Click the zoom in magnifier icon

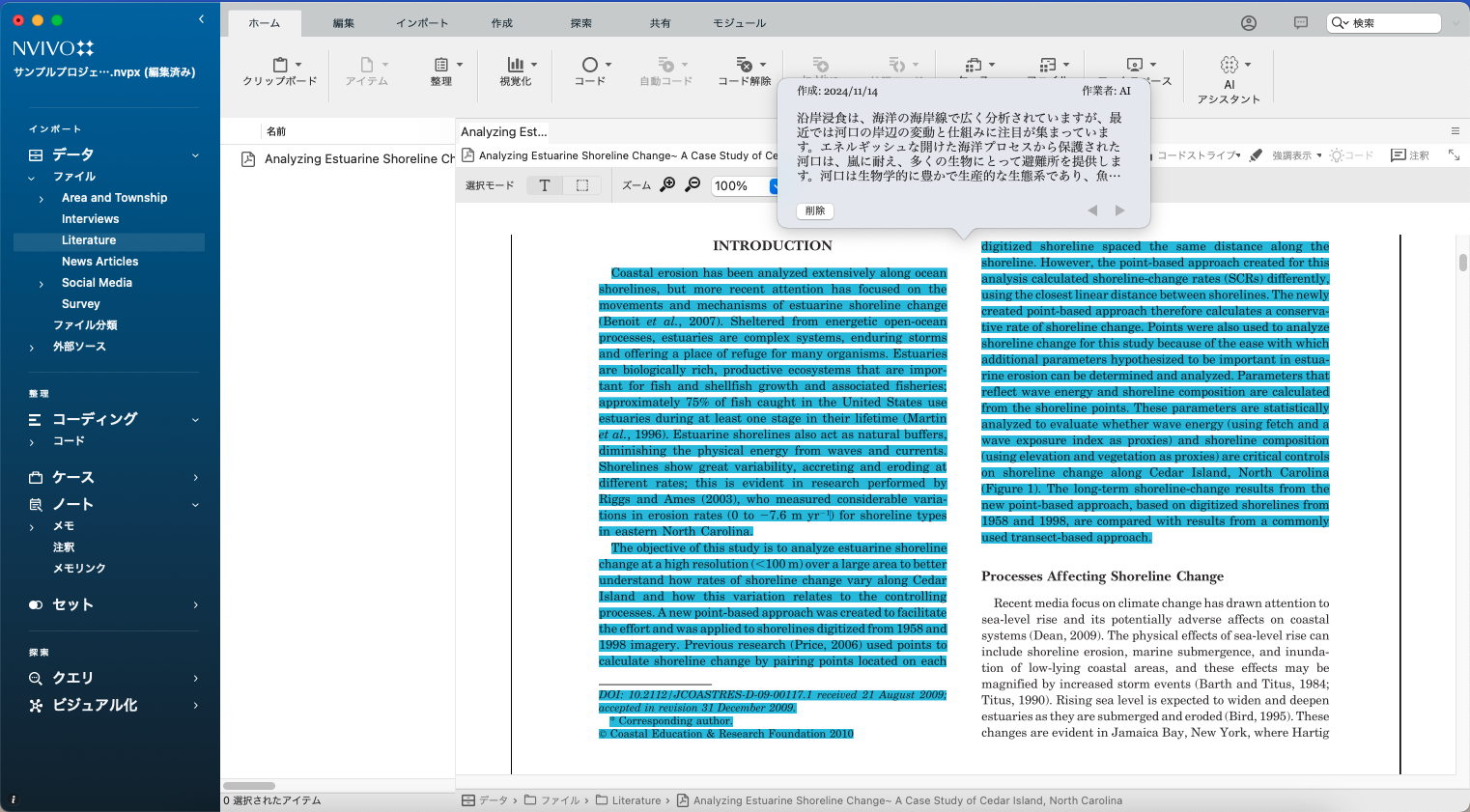667,185
